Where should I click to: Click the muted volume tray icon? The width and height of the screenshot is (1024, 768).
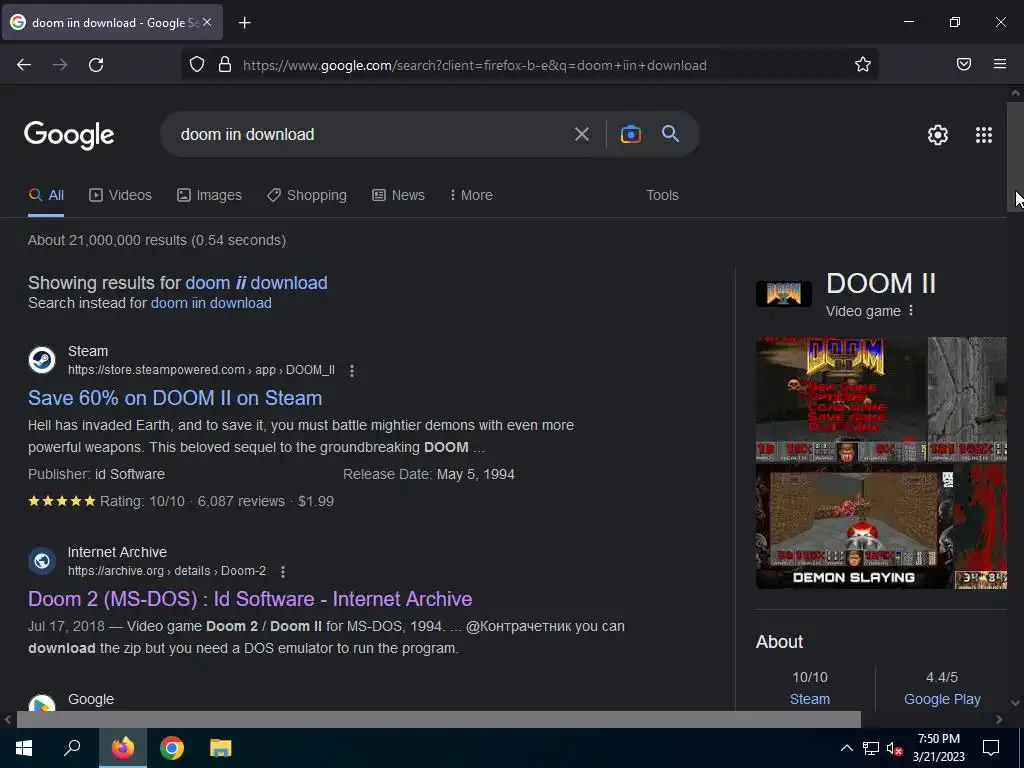pos(894,748)
